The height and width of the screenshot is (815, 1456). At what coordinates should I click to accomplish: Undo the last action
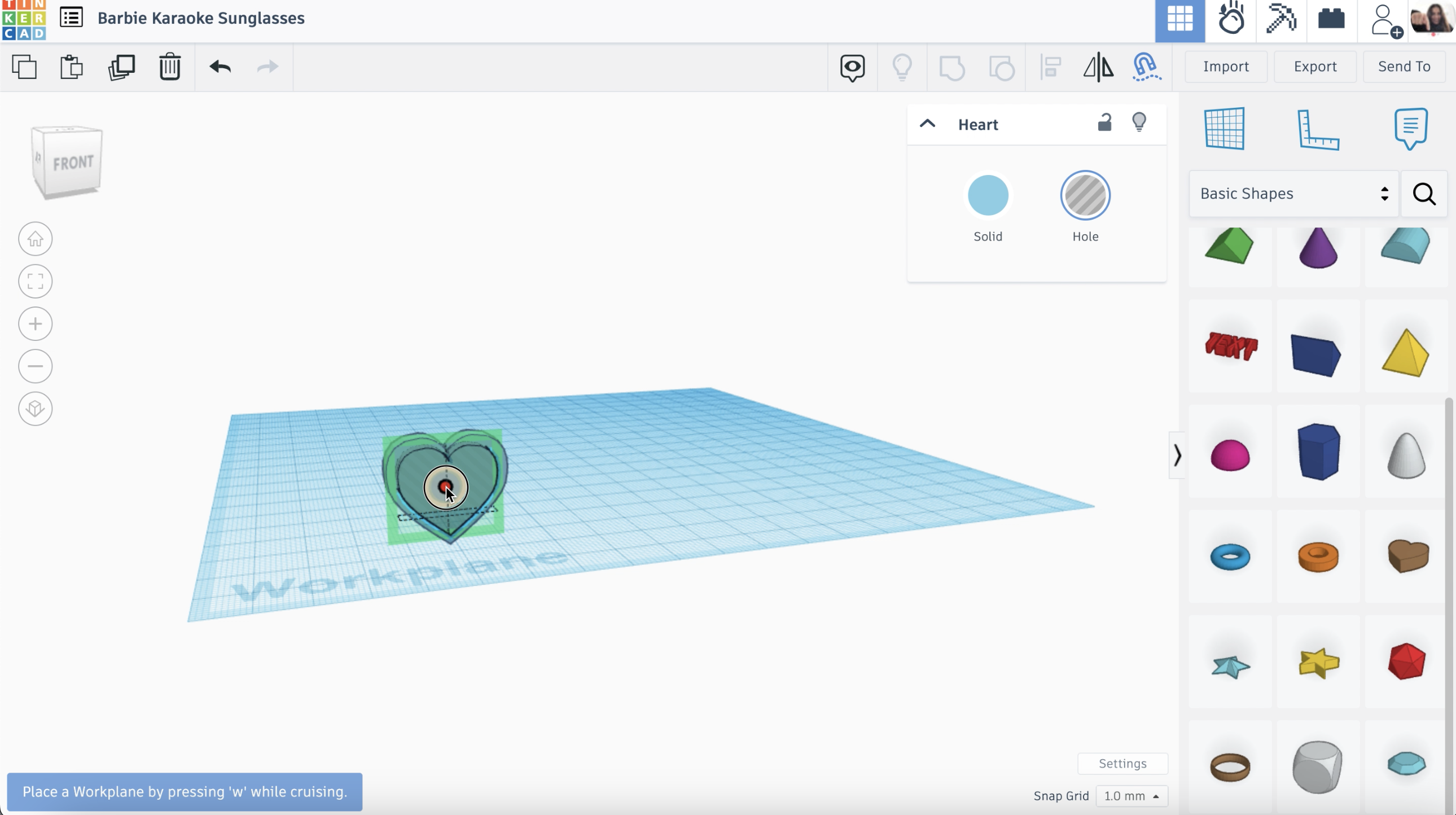coord(221,67)
